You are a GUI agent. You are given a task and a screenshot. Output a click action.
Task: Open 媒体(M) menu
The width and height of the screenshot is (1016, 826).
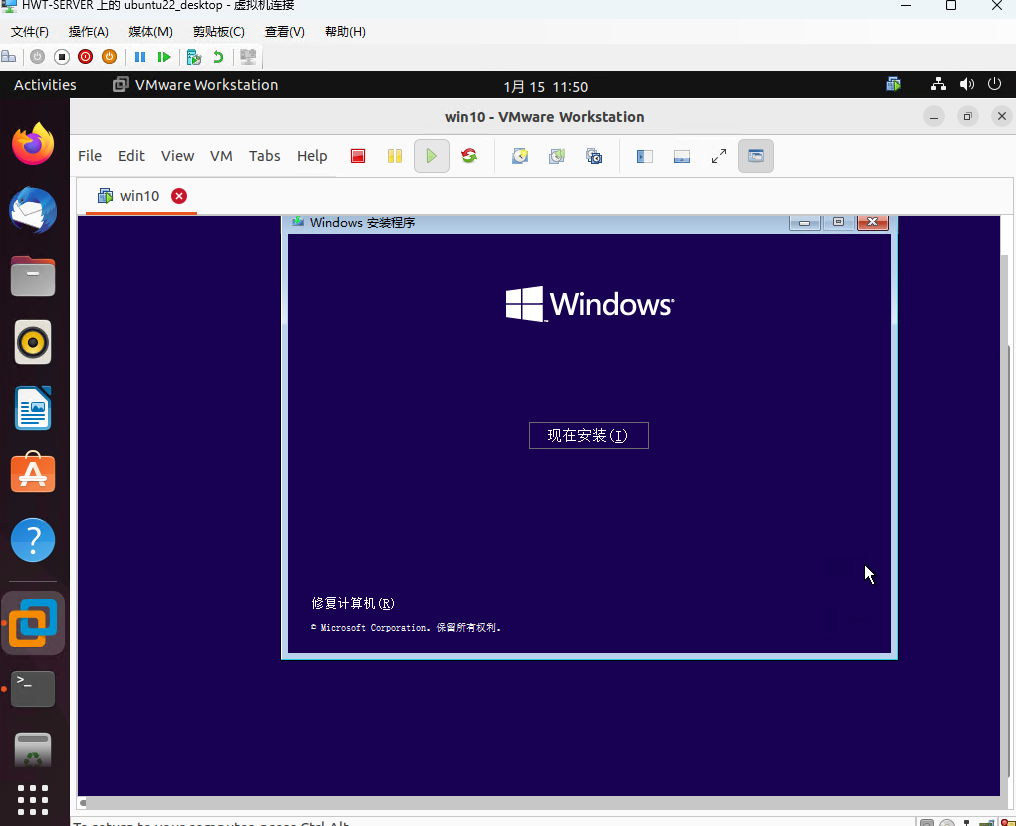(x=150, y=32)
